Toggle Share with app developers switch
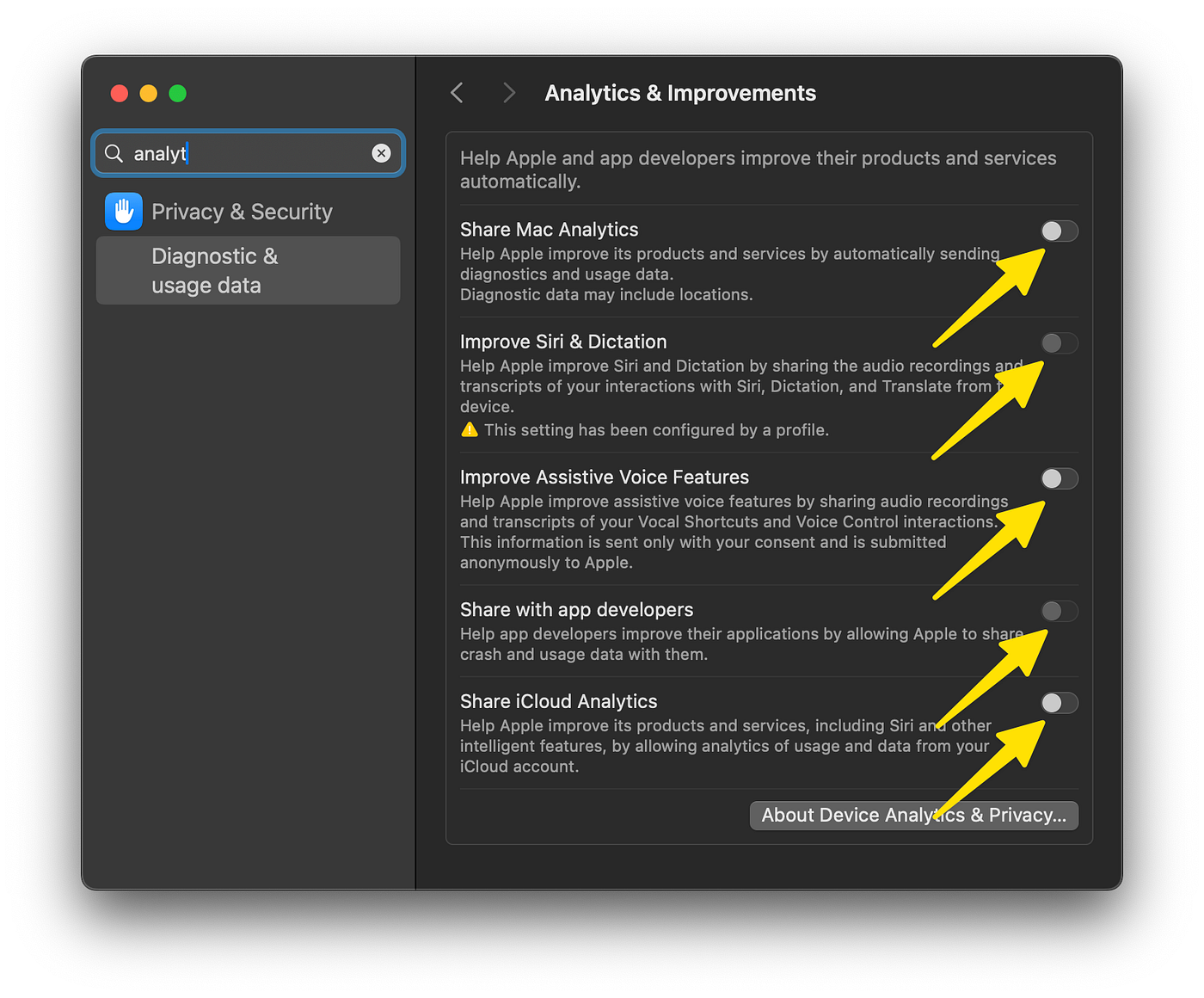The width and height of the screenshot is (1204, 998). point(1059,611)
